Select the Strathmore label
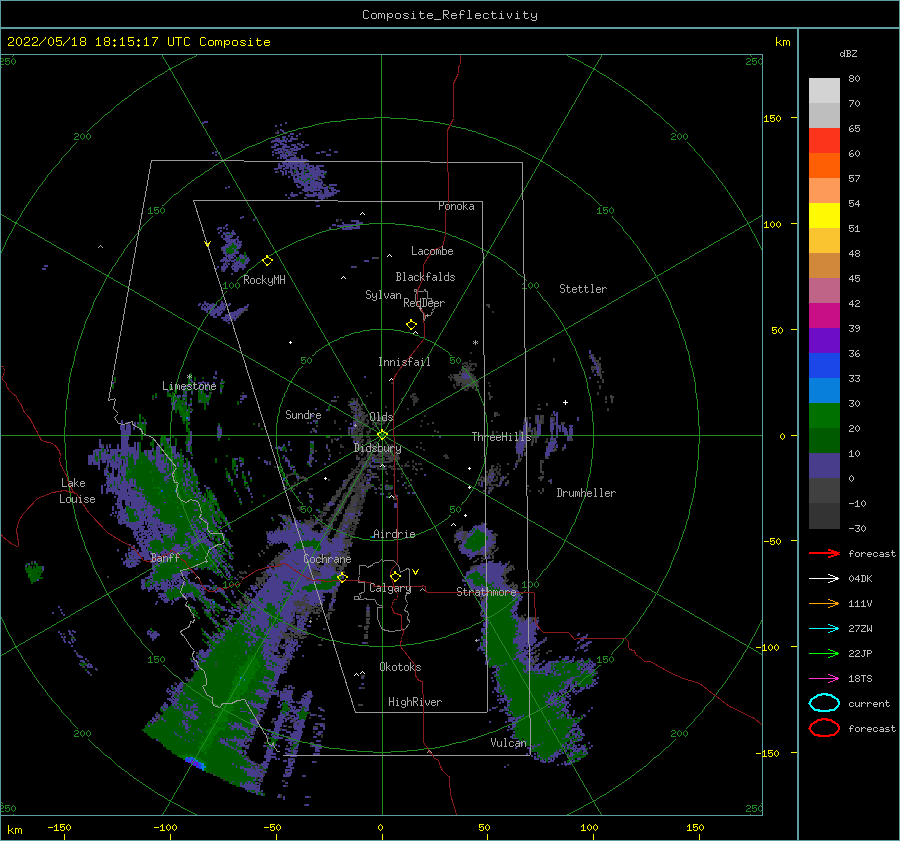Image resolution: width=900 pixels, height=841 pixels. 486,592
